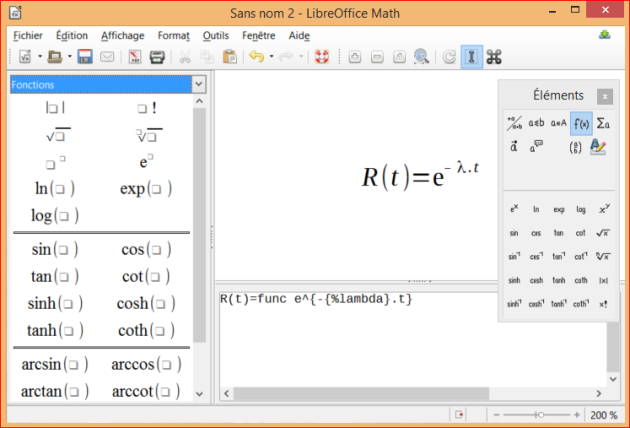Click Export as PDF icon
This screenshot has width=630, height=428.
[135, 57]
